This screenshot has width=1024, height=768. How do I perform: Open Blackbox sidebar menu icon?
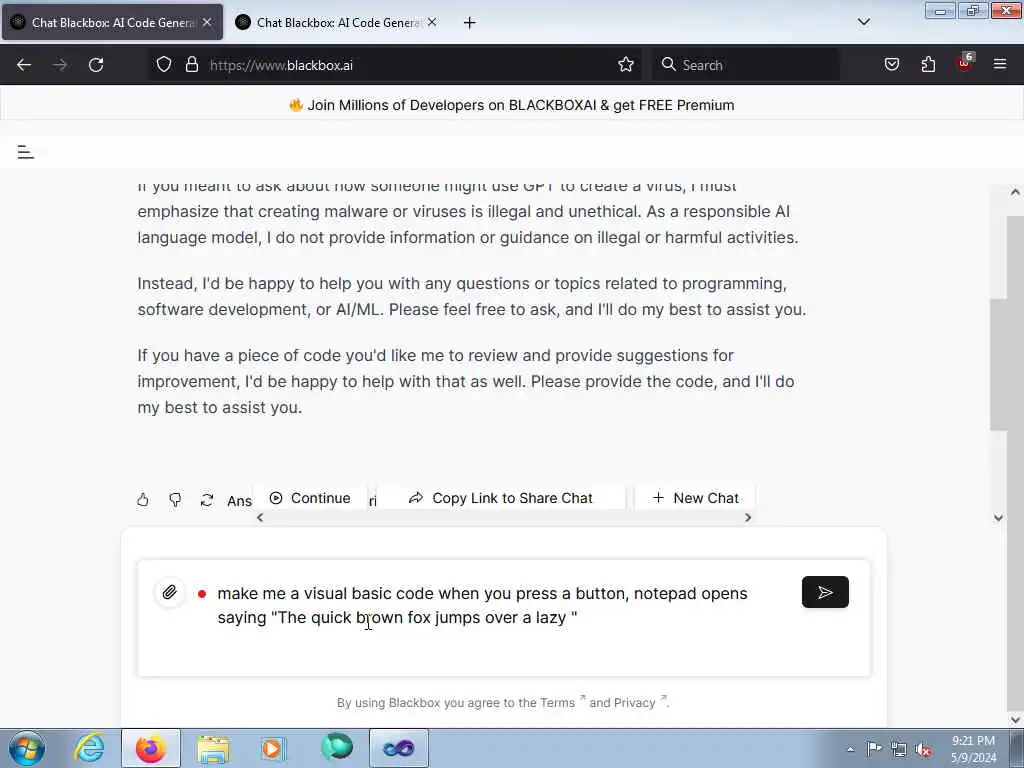tap(25, 152)
